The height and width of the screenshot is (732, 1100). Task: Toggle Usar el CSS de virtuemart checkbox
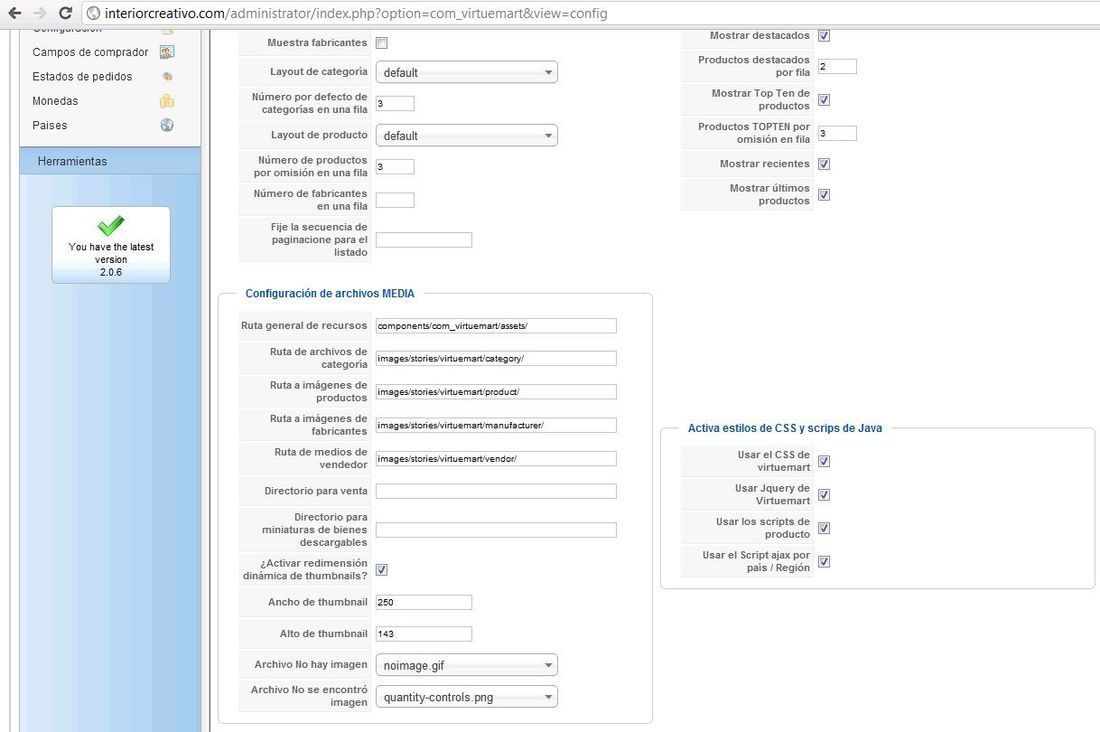[824, 461]
